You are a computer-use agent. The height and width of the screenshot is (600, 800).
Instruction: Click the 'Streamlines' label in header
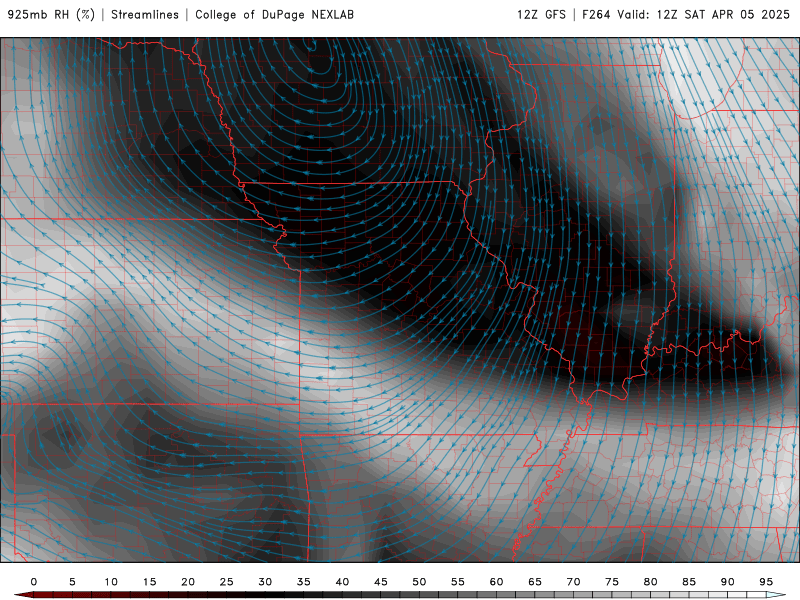pos(145,15)
